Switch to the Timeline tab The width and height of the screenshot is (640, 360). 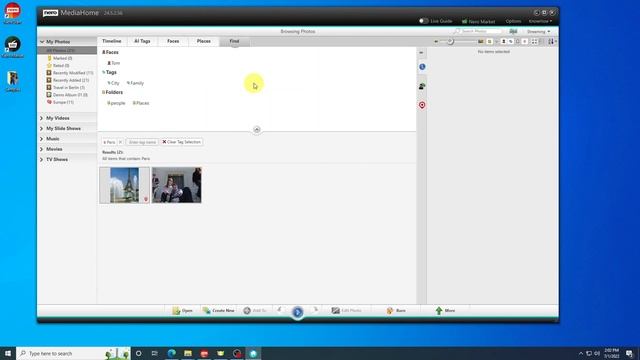point(111,41)
